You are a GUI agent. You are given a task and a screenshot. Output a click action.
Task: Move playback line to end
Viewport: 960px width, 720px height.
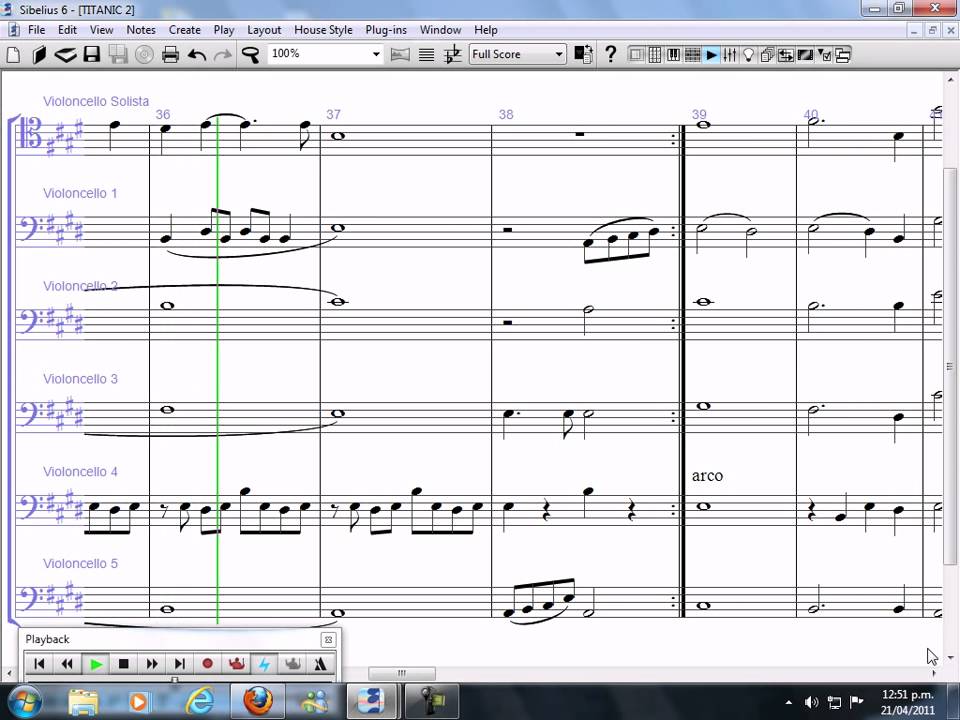pyautogui.click(x=180, y=664)
